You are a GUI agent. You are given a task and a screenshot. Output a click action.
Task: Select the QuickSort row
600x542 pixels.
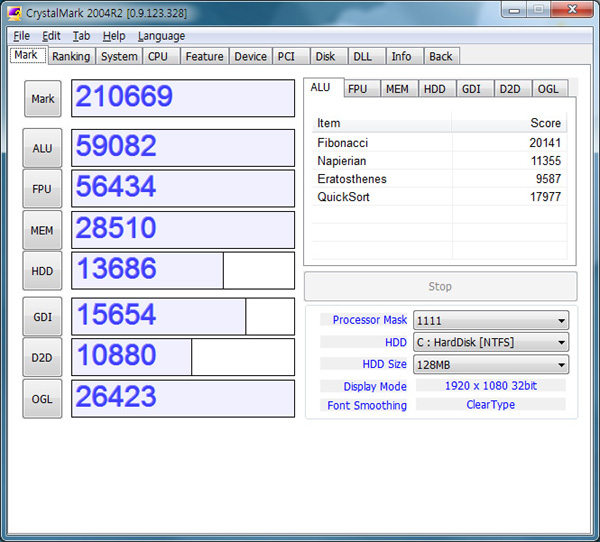pos(440,197)
